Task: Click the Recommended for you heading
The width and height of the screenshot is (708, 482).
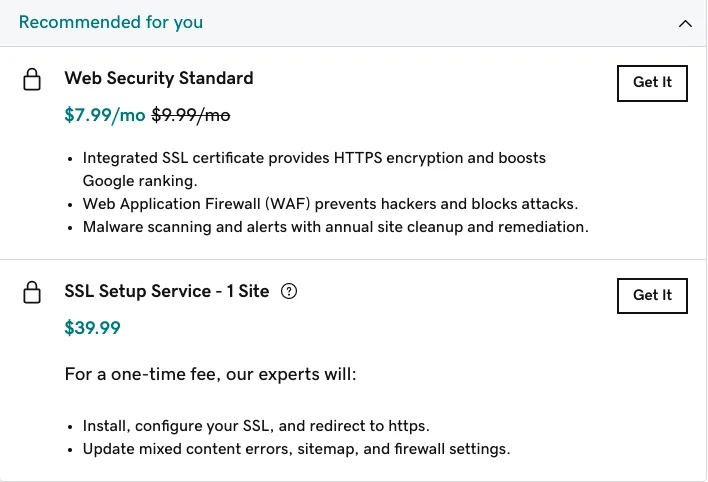Action: pos(111,22)
